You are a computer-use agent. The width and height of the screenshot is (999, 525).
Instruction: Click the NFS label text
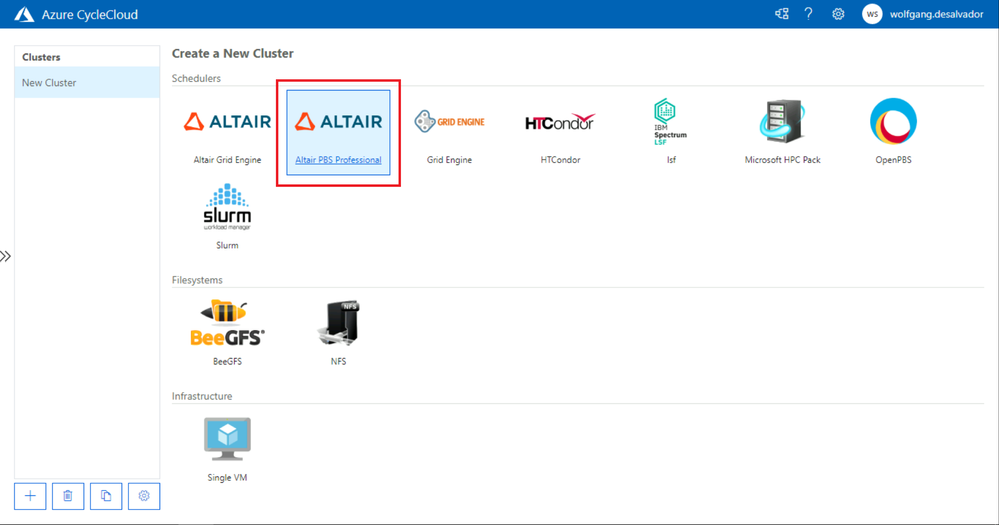pyautogui.click(x=338, y=361)
